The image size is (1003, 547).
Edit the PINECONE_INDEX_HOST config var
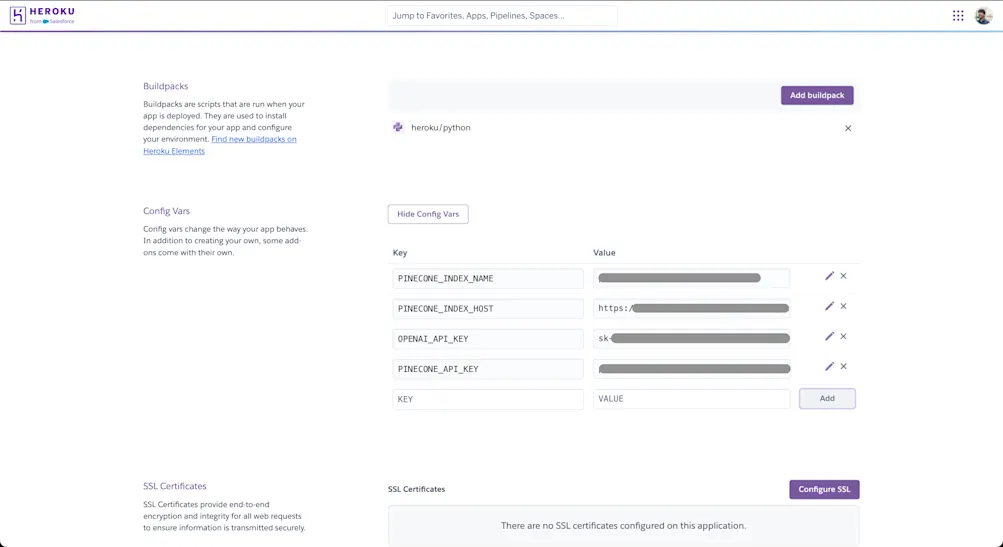tap(829, 306)
